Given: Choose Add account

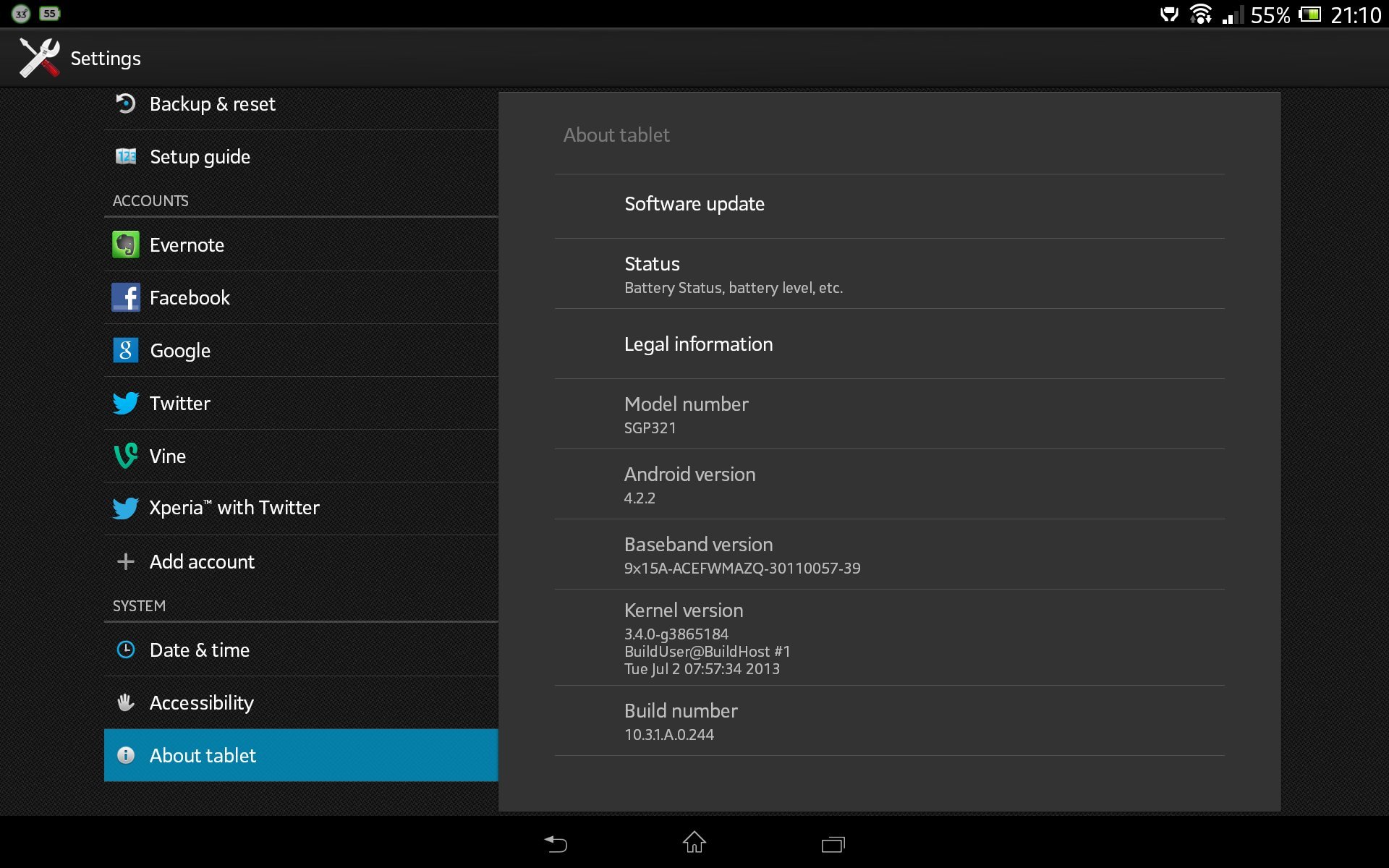Looking at the screenshot, I should [x=301, y=562].
